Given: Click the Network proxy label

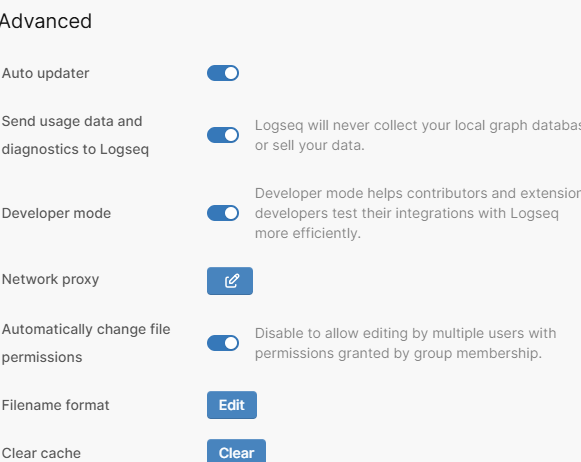Looking at the screenshot, I should (x=50, y=279).
